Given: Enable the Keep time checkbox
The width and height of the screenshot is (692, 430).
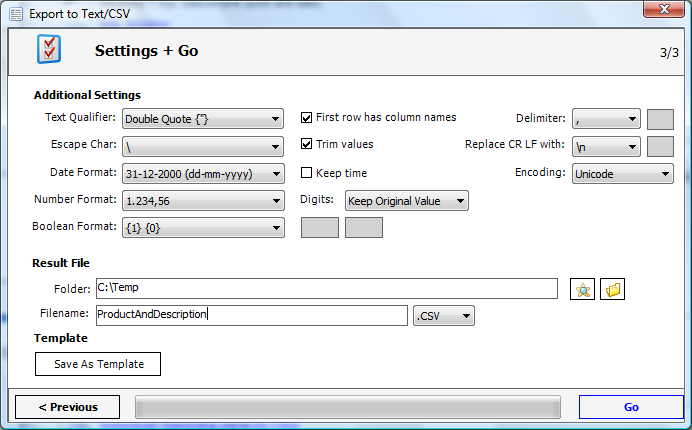Looking at the screenshot, I should 306,173.
